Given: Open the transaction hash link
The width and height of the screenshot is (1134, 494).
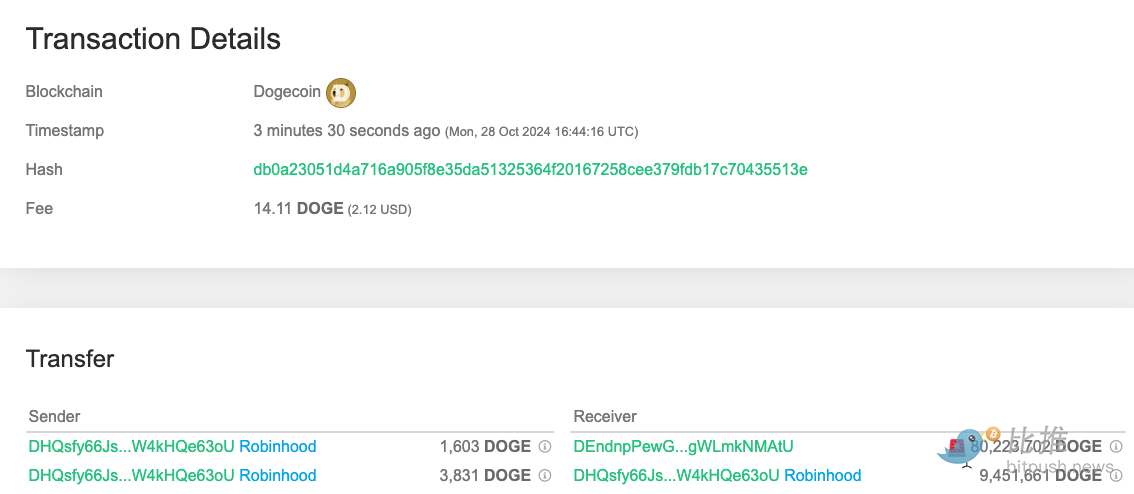Looking at the screenshot, I should point(530,170).
